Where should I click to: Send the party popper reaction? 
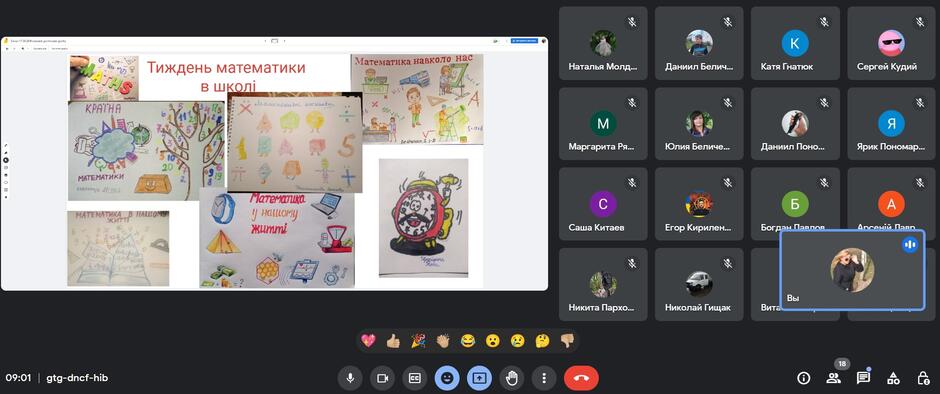[418, 341]
